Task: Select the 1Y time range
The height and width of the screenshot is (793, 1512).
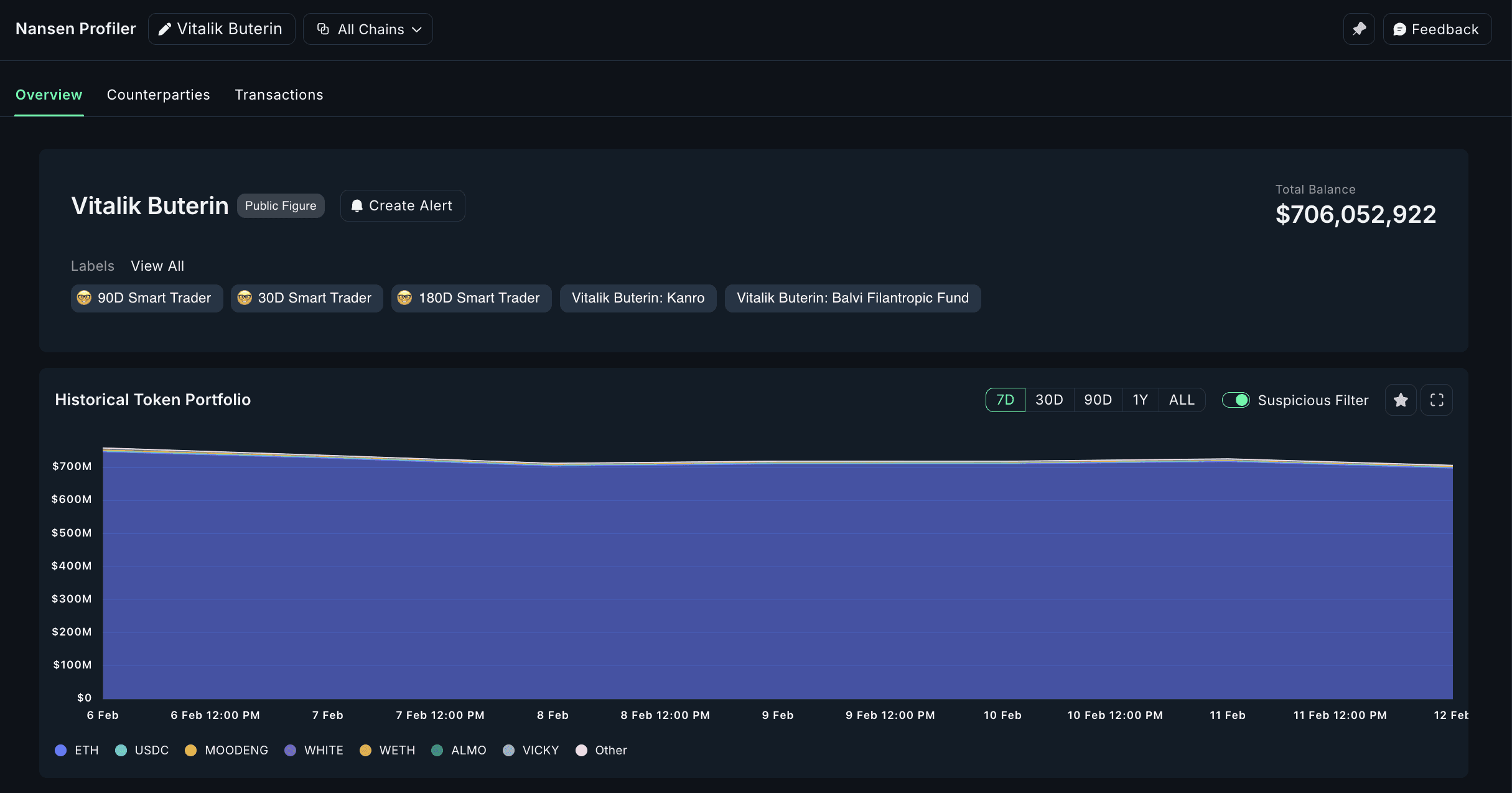Action: [x=1140, y=400]
